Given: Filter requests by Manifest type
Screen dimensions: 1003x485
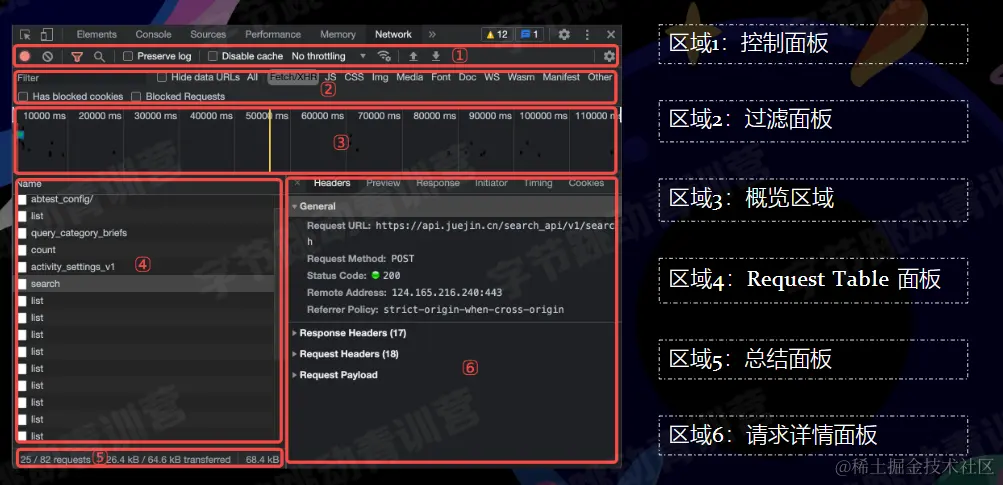Looking at the screenshot, I should [x=561, y=77].
